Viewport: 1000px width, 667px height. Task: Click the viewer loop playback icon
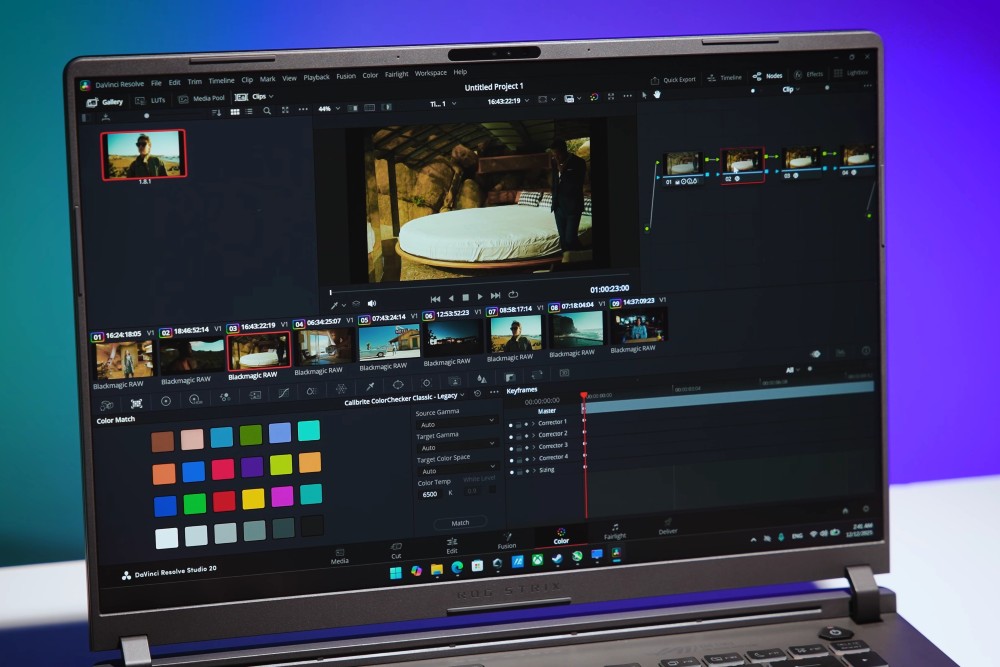[513, 295]
